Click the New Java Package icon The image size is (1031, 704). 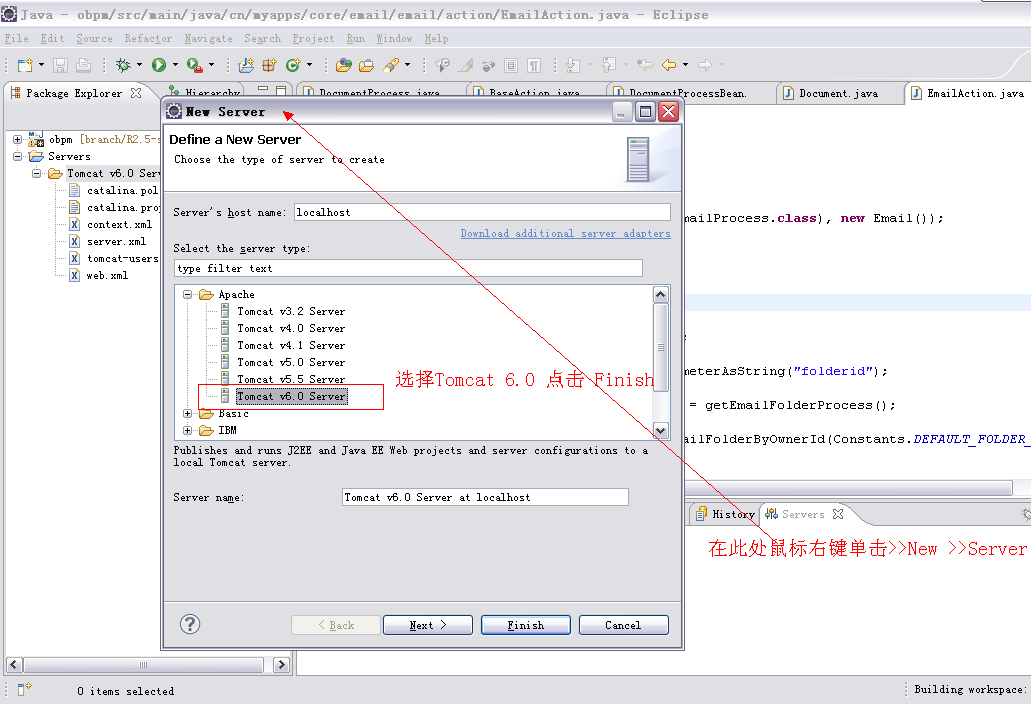click(x=269, y=65)
